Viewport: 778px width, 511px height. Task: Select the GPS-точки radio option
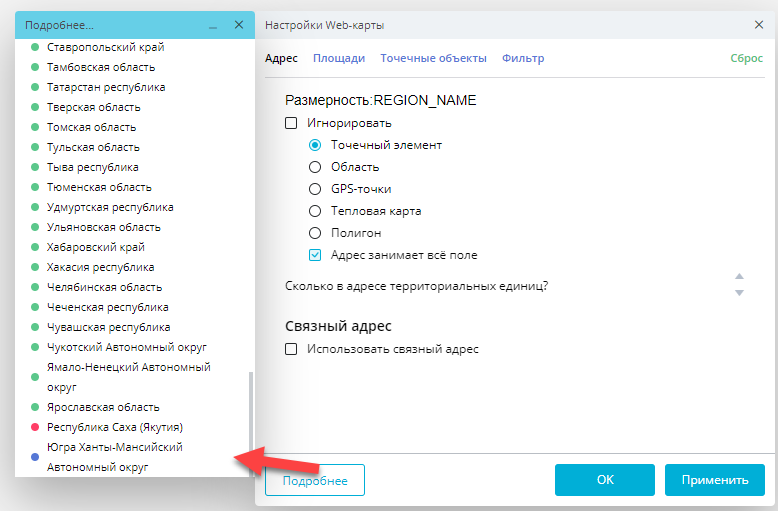[315, 189]
